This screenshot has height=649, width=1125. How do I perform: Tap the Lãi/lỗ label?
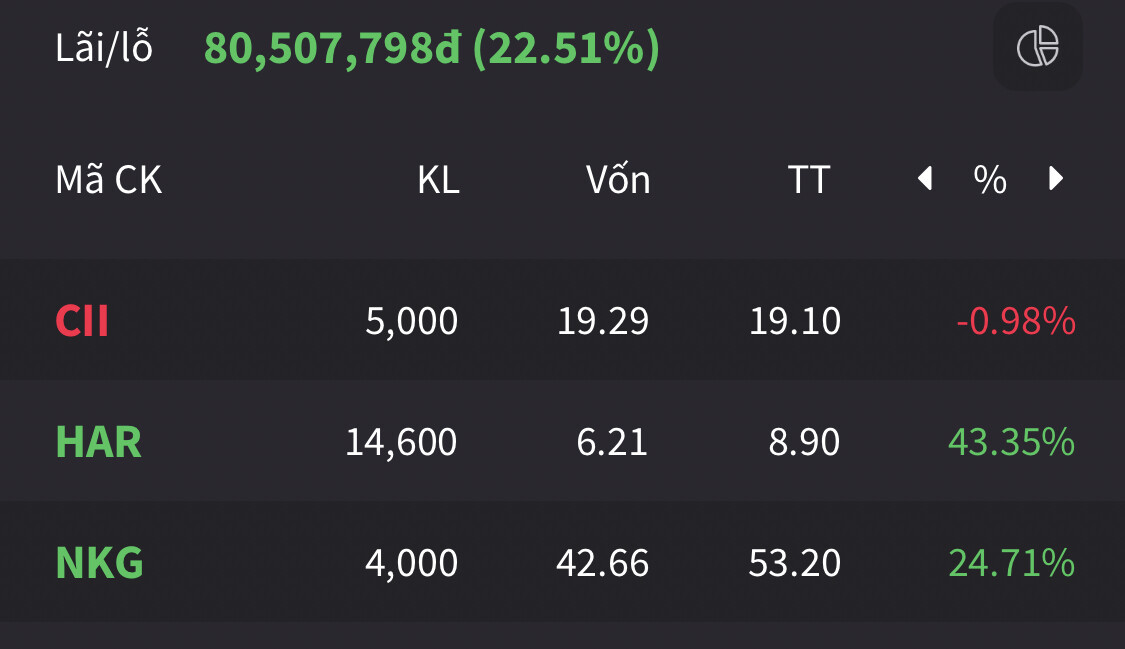[x=104, y=48]
